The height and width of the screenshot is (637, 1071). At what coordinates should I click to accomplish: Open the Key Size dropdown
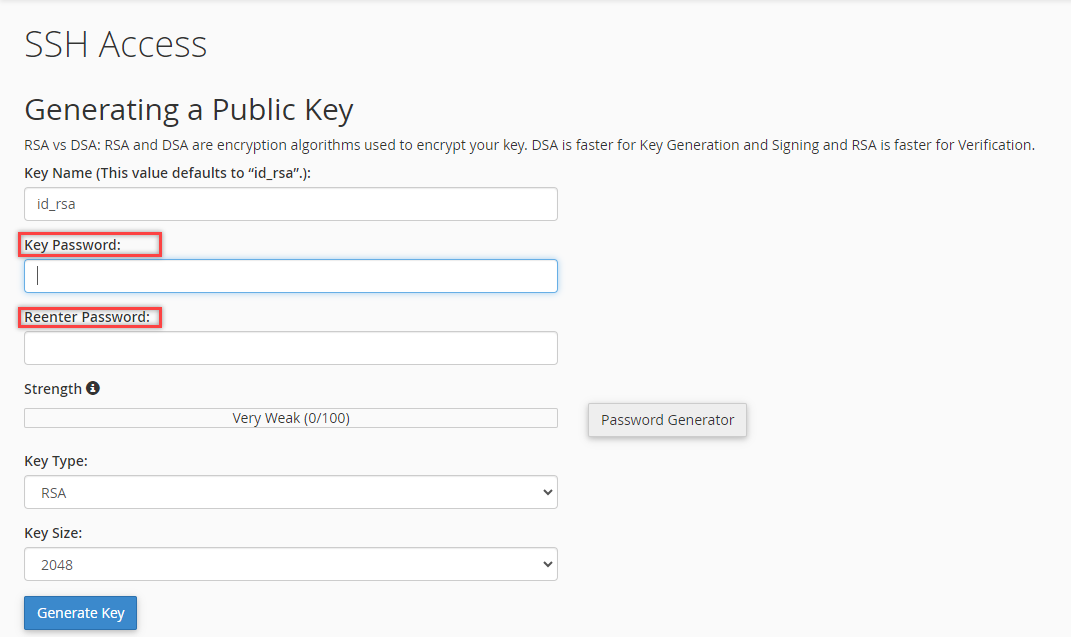click(290, 564)
